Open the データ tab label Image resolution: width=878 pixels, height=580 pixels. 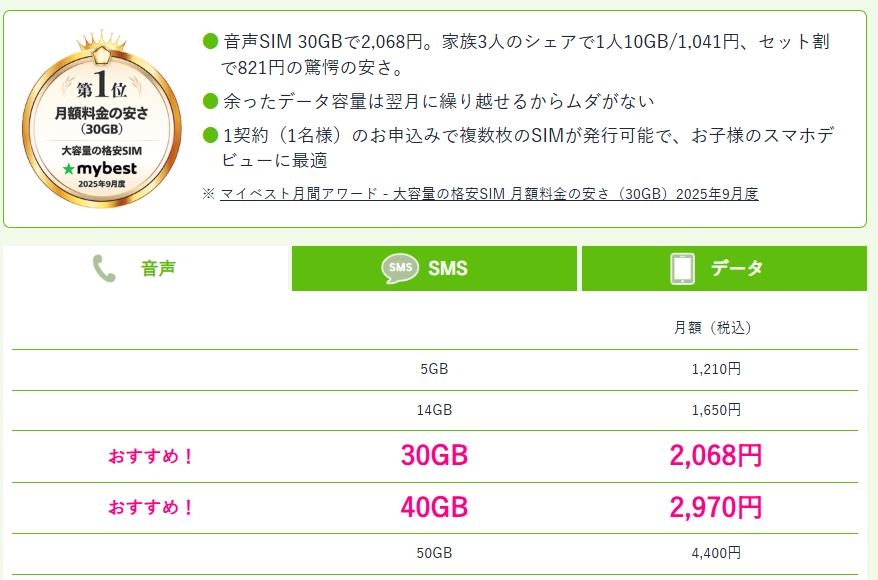click(737, 269)
